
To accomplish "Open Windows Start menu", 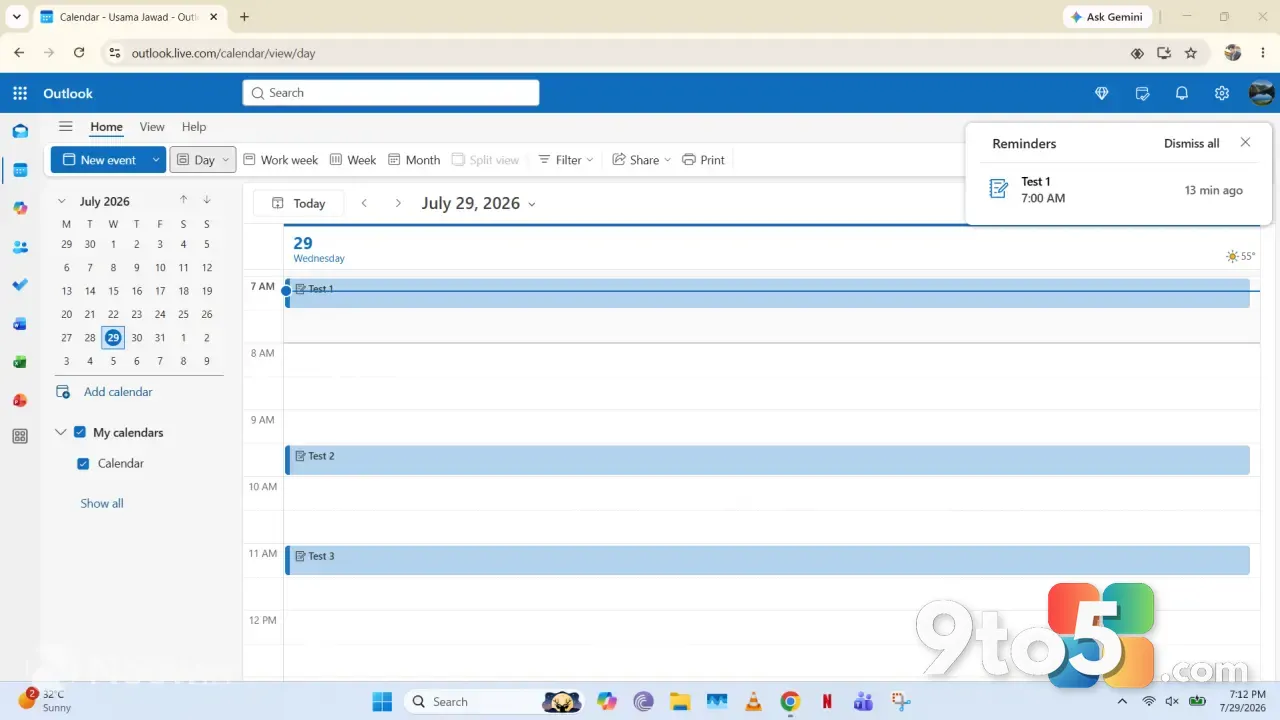I will point(382,701).
